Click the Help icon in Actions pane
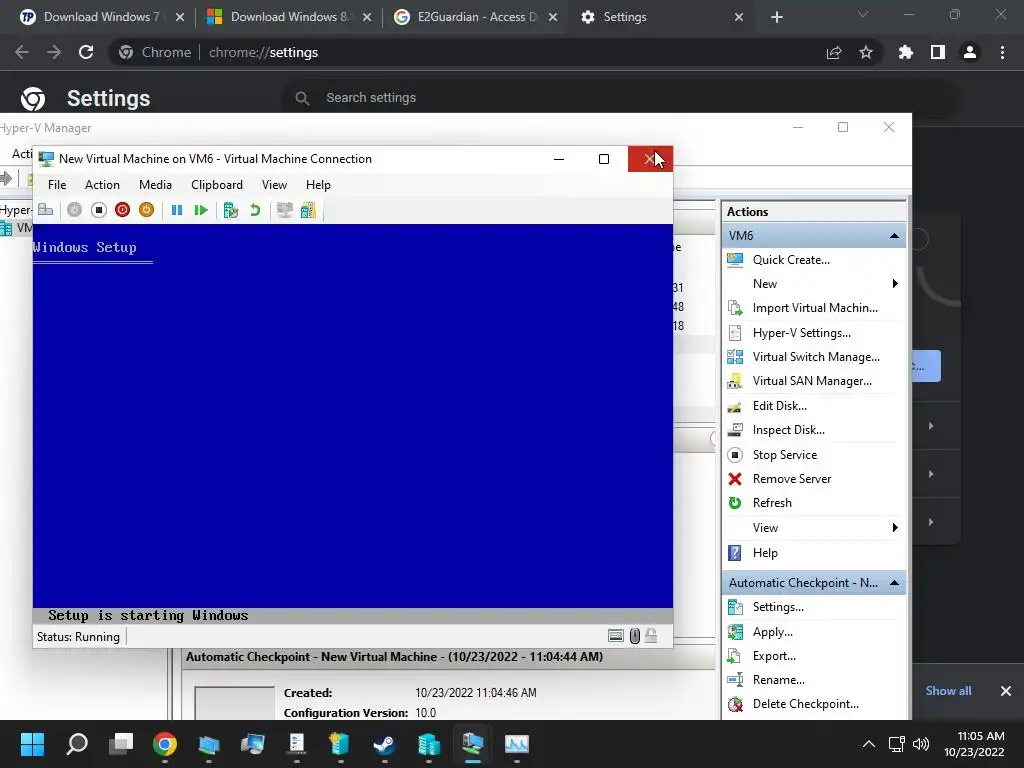Viewport: 1024px width, 768px height. tap(735, 552)
